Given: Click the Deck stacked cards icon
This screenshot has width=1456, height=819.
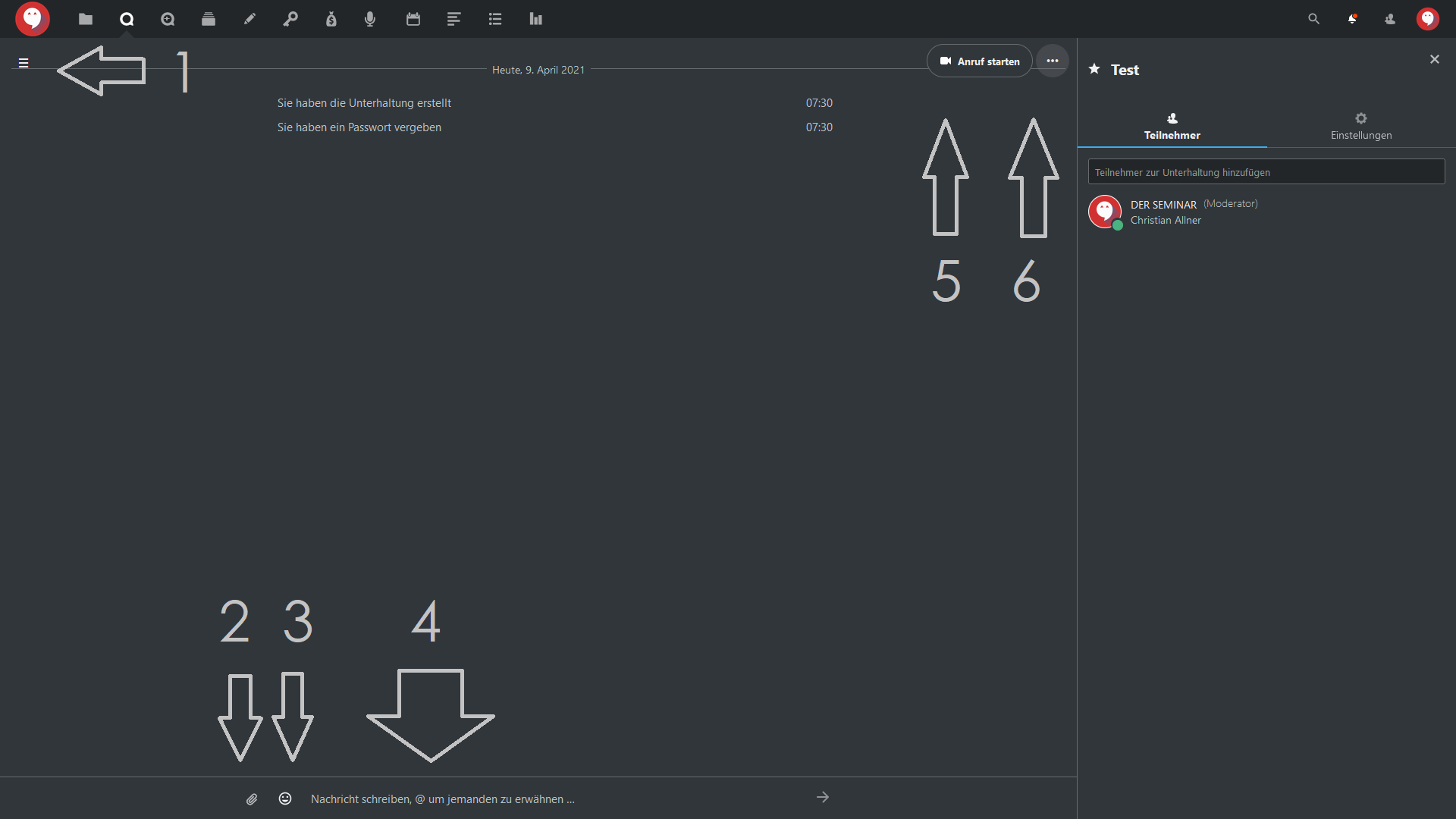Looking at the screenshot, I should tap(209, 19).
